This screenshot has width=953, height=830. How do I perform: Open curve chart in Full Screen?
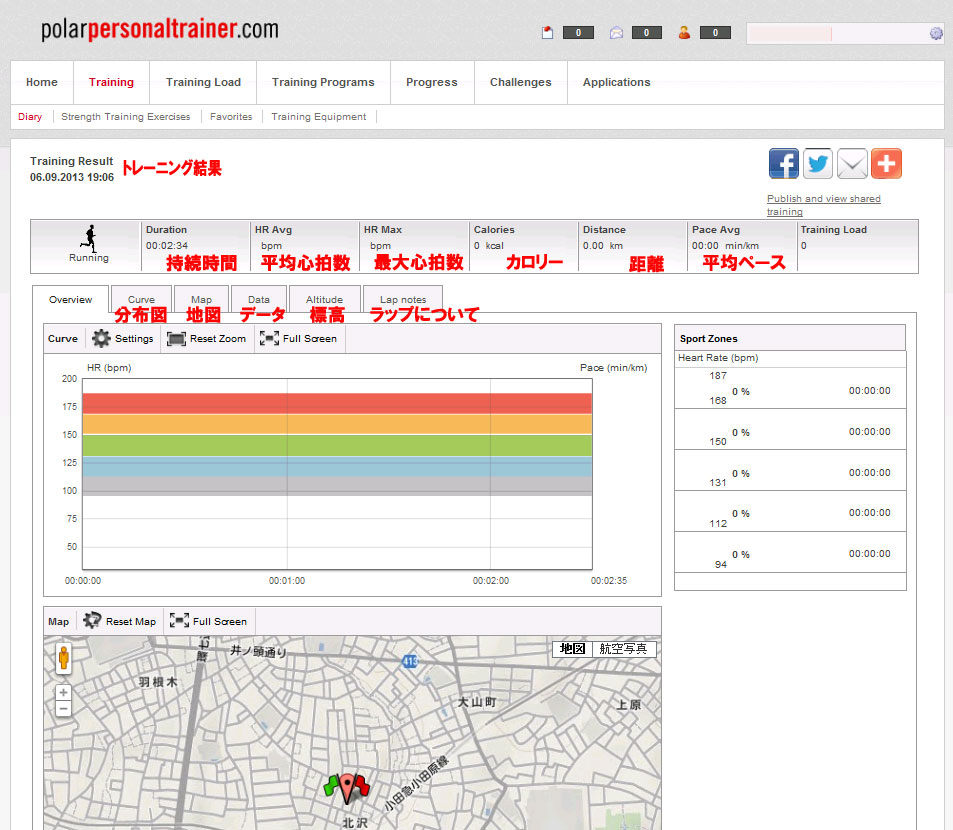(299, 339)
